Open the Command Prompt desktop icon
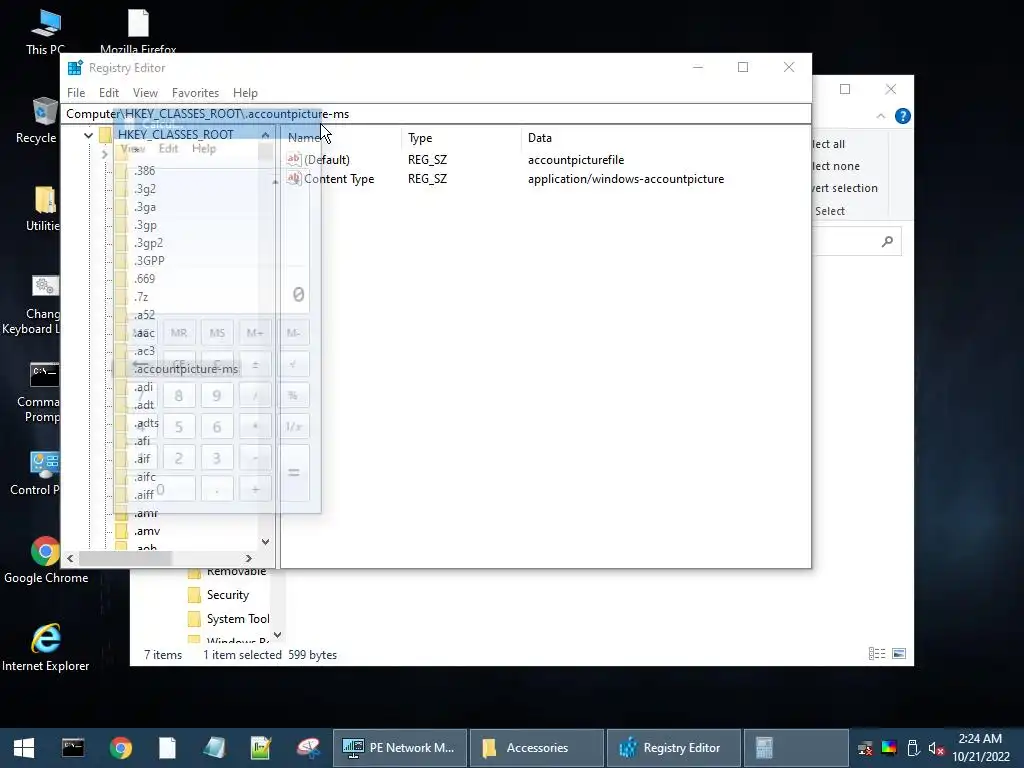The width and height of the screenshot is (1024, 768). 40,392
